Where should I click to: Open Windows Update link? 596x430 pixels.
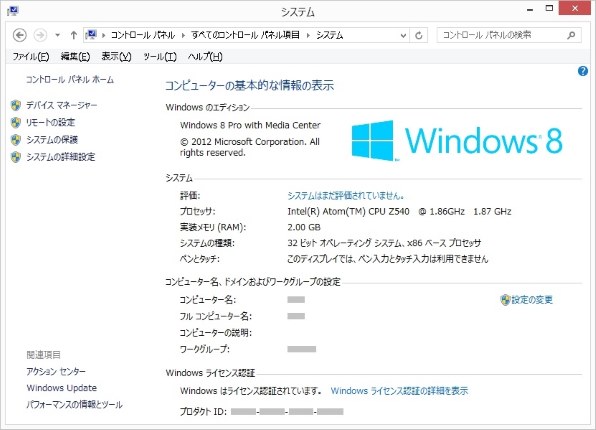(62, 388)
